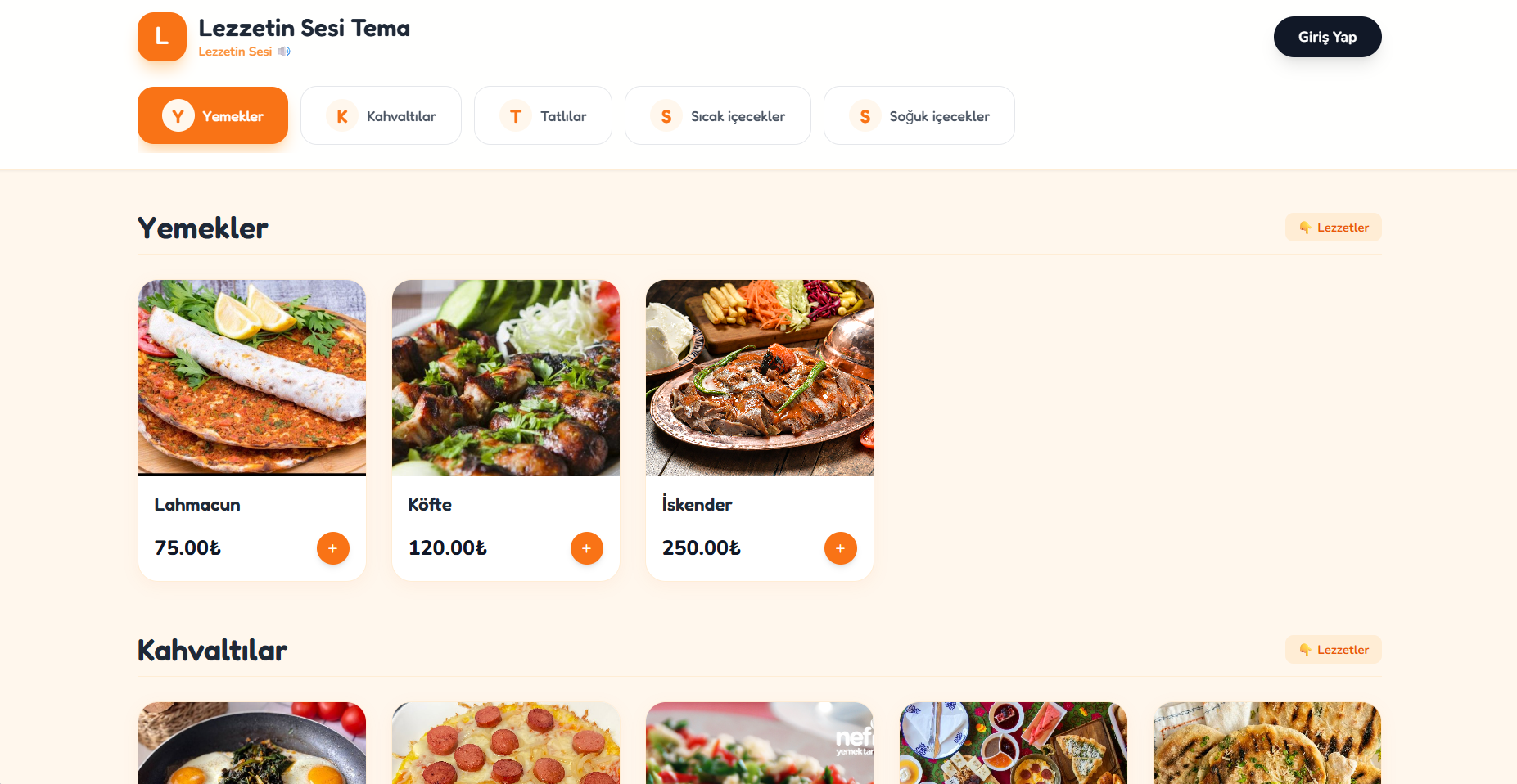1517x784 pixels.
Task: Select the İskender plate photo
Action: (760, 377)
